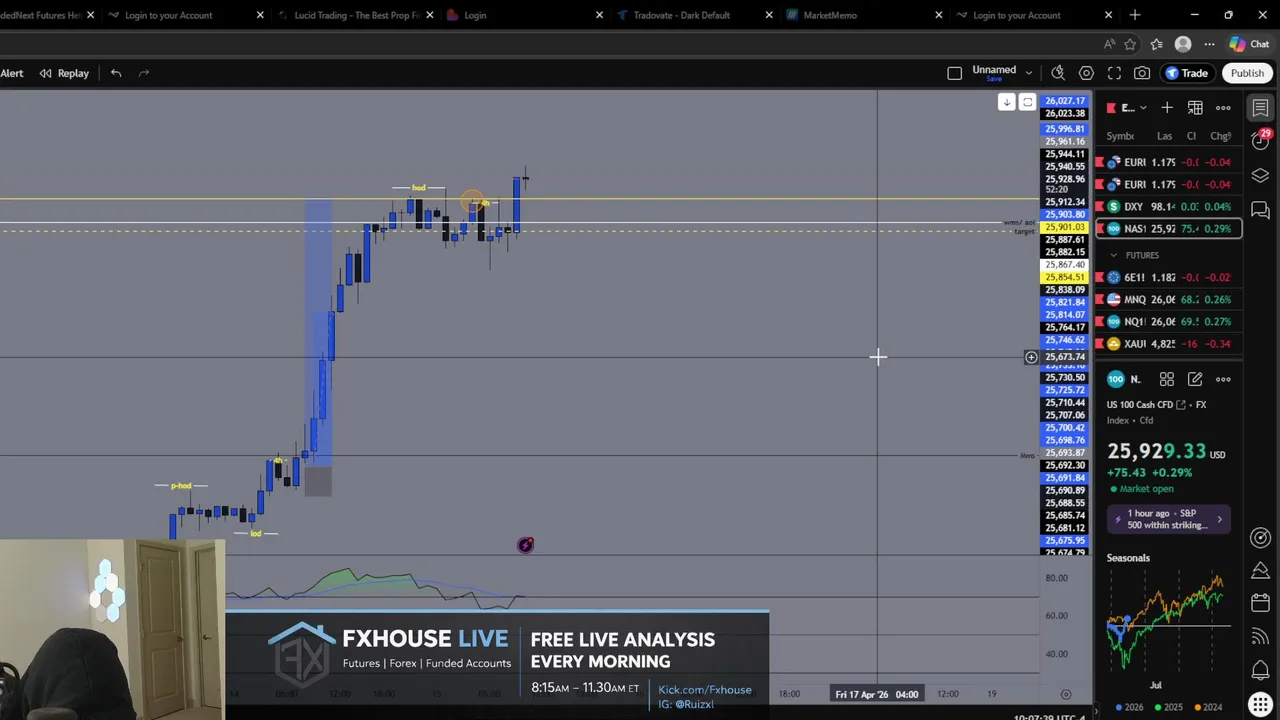Click the Seasonals chart thumbnail
Viewport: 1280px width, 720px height.
[1169, 621]
